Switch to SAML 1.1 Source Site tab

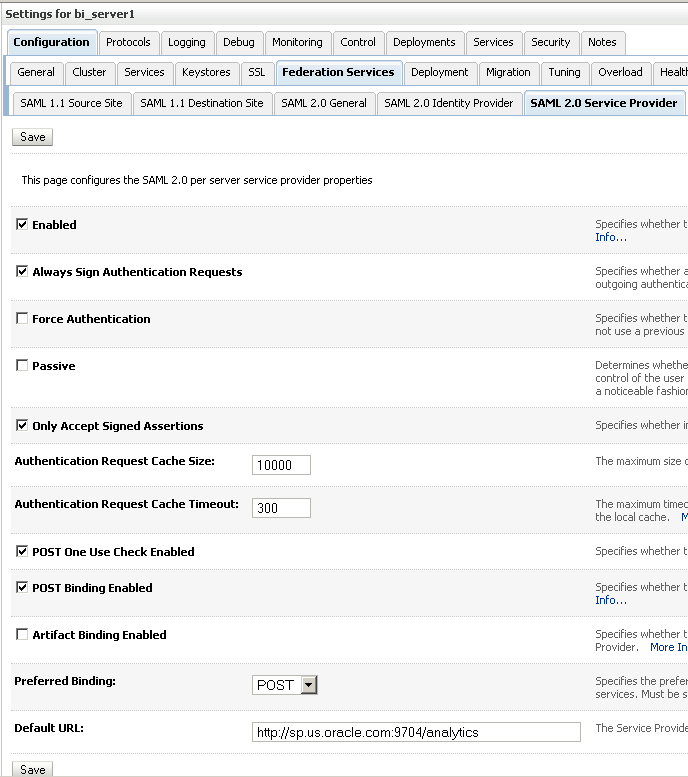71,103
